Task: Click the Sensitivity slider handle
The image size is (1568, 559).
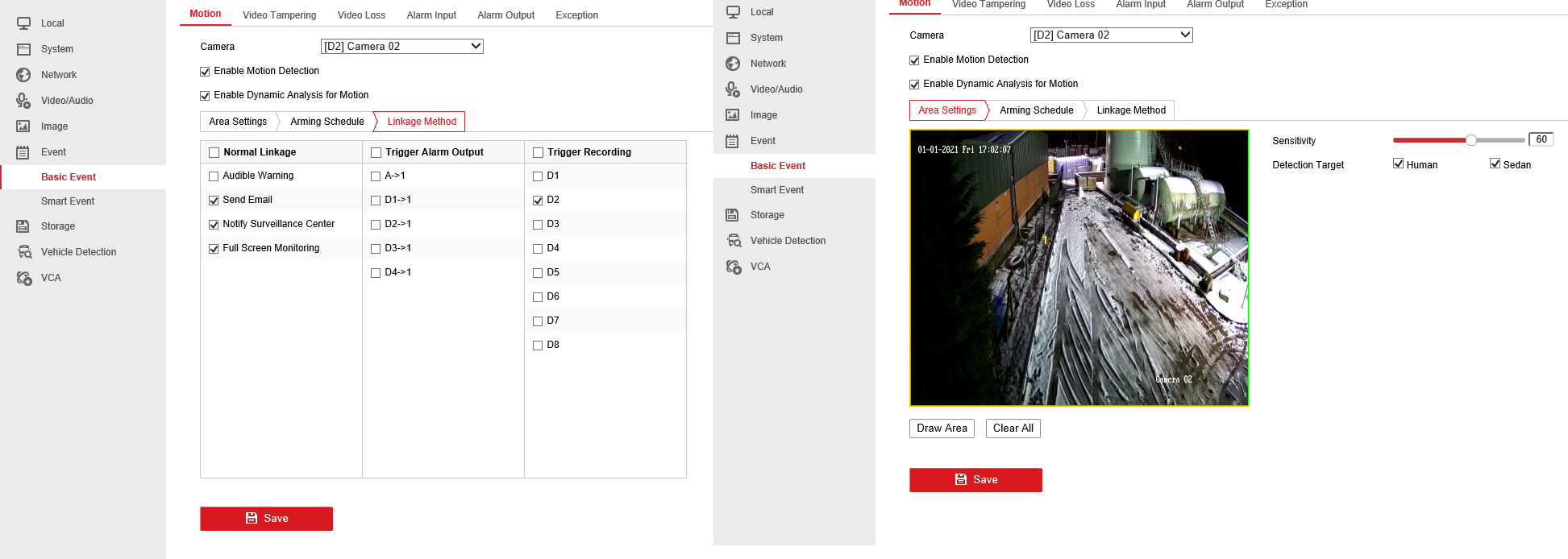Action: (x=1471, y=140)
